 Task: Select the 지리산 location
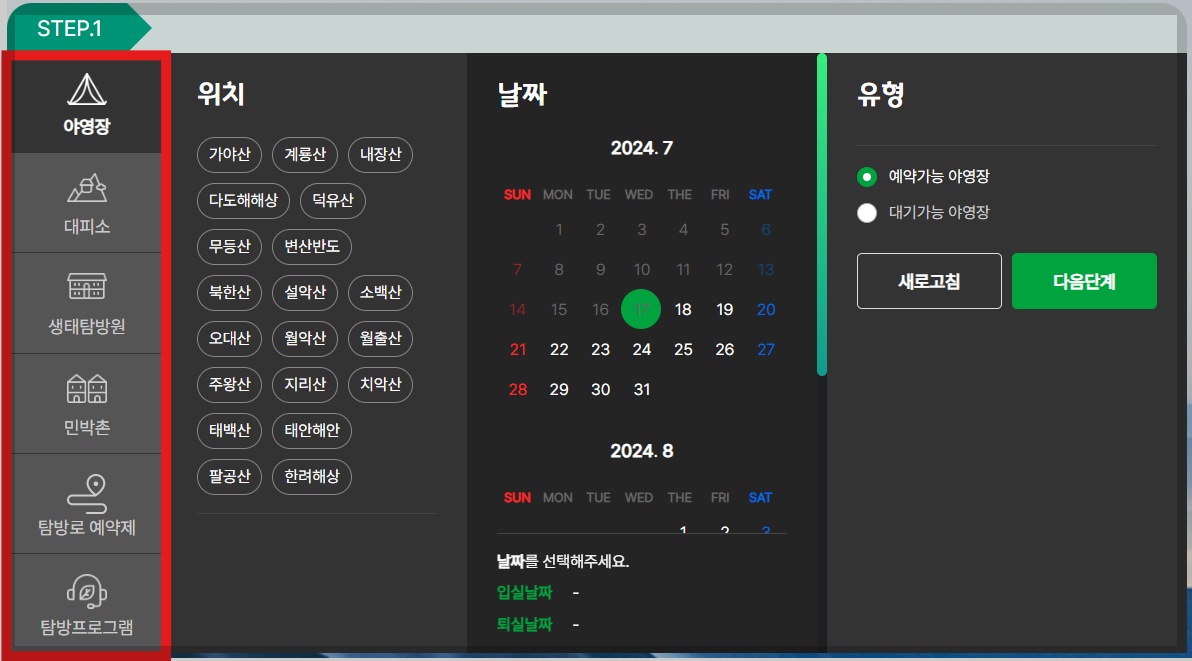click(304, 385)
